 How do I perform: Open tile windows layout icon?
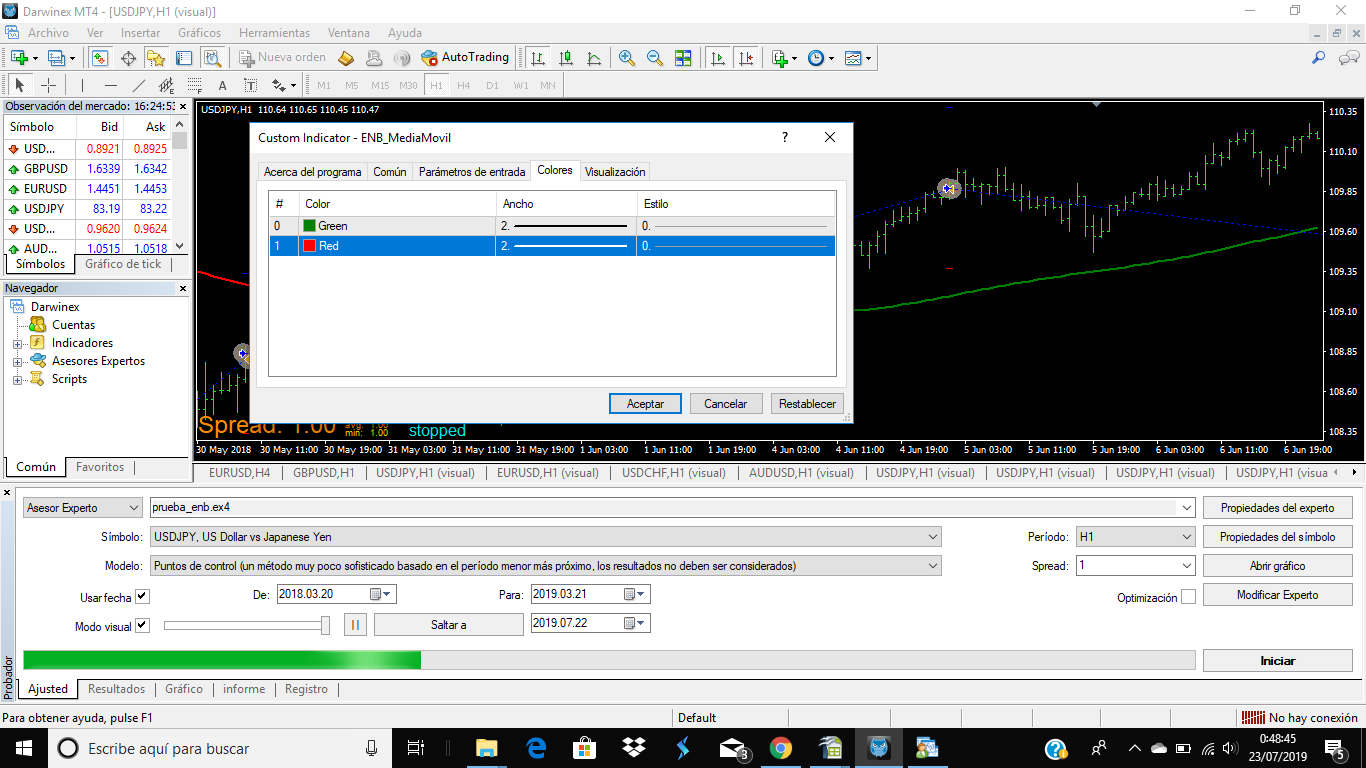683,58
